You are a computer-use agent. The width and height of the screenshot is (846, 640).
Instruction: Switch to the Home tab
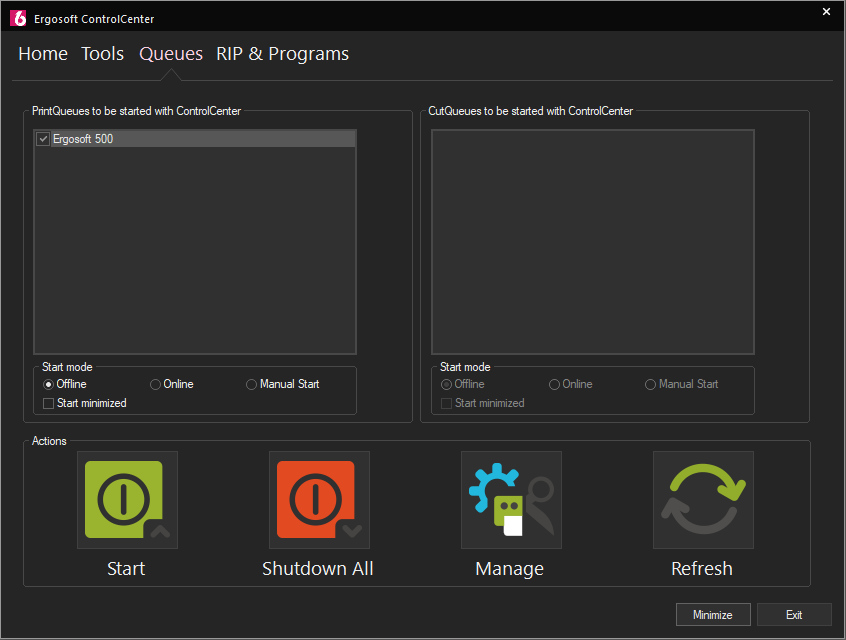tap(43, 54)
